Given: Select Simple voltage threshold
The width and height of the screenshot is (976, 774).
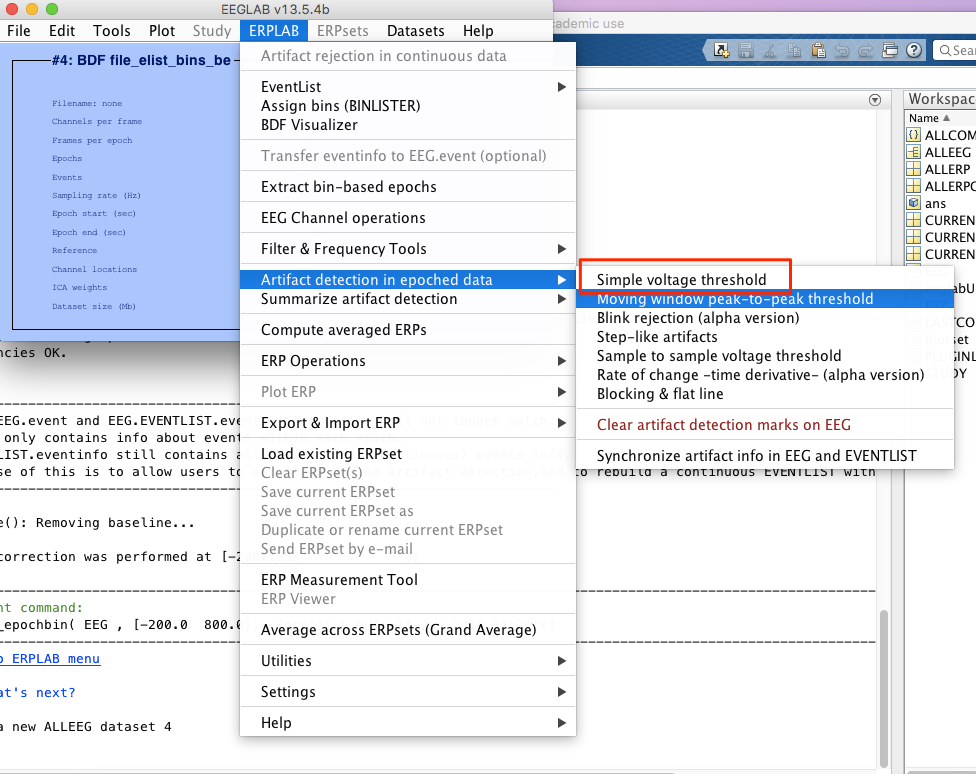Looking at the screenshot, I should point(765,280).
